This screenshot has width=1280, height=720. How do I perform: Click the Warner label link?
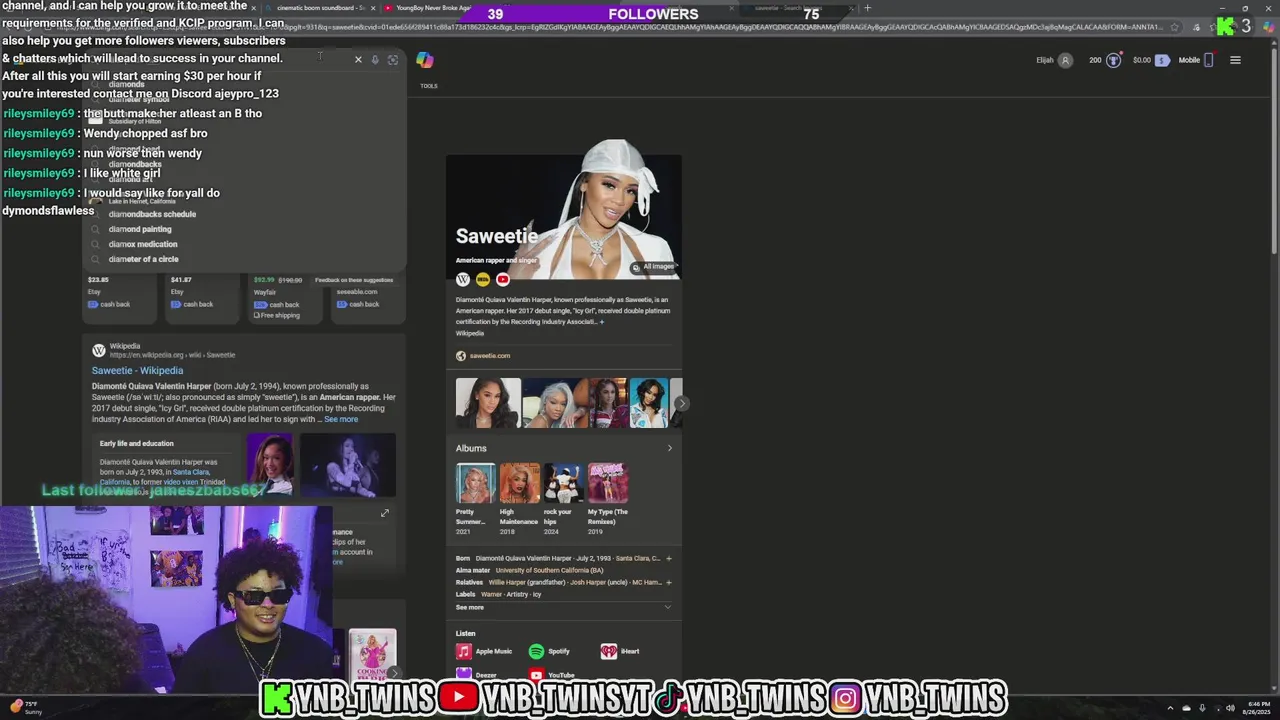coord(491,594)
